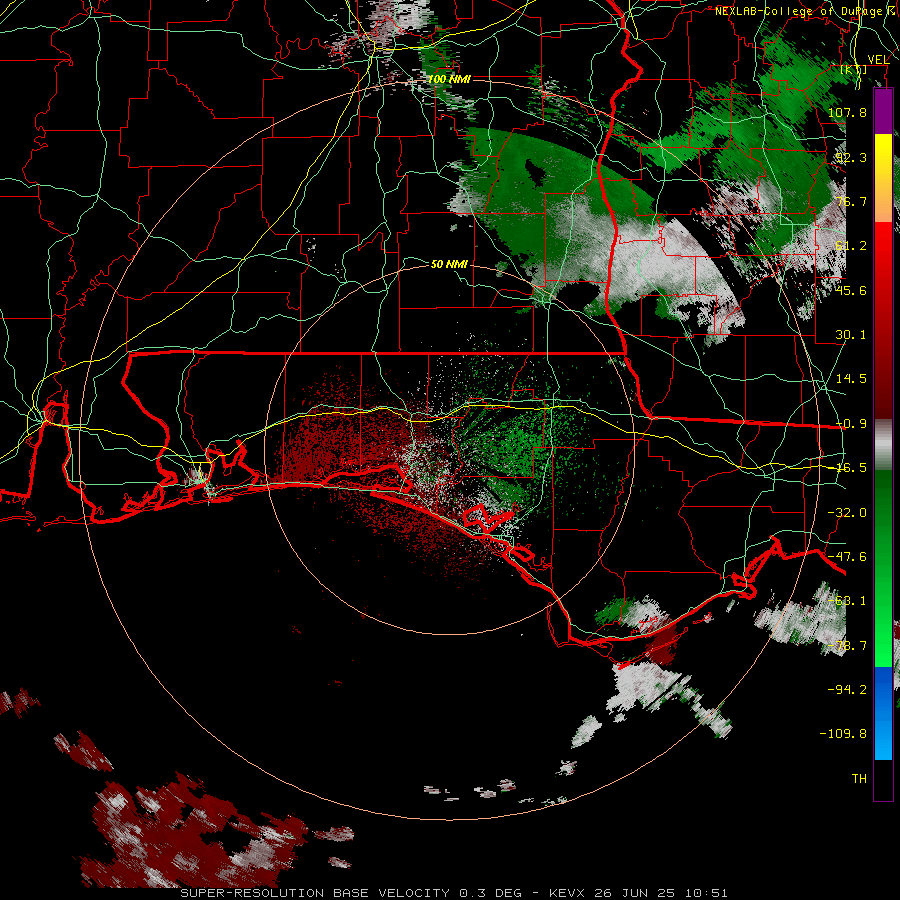Click the 100 NMI range ring label

pos(449,79)
